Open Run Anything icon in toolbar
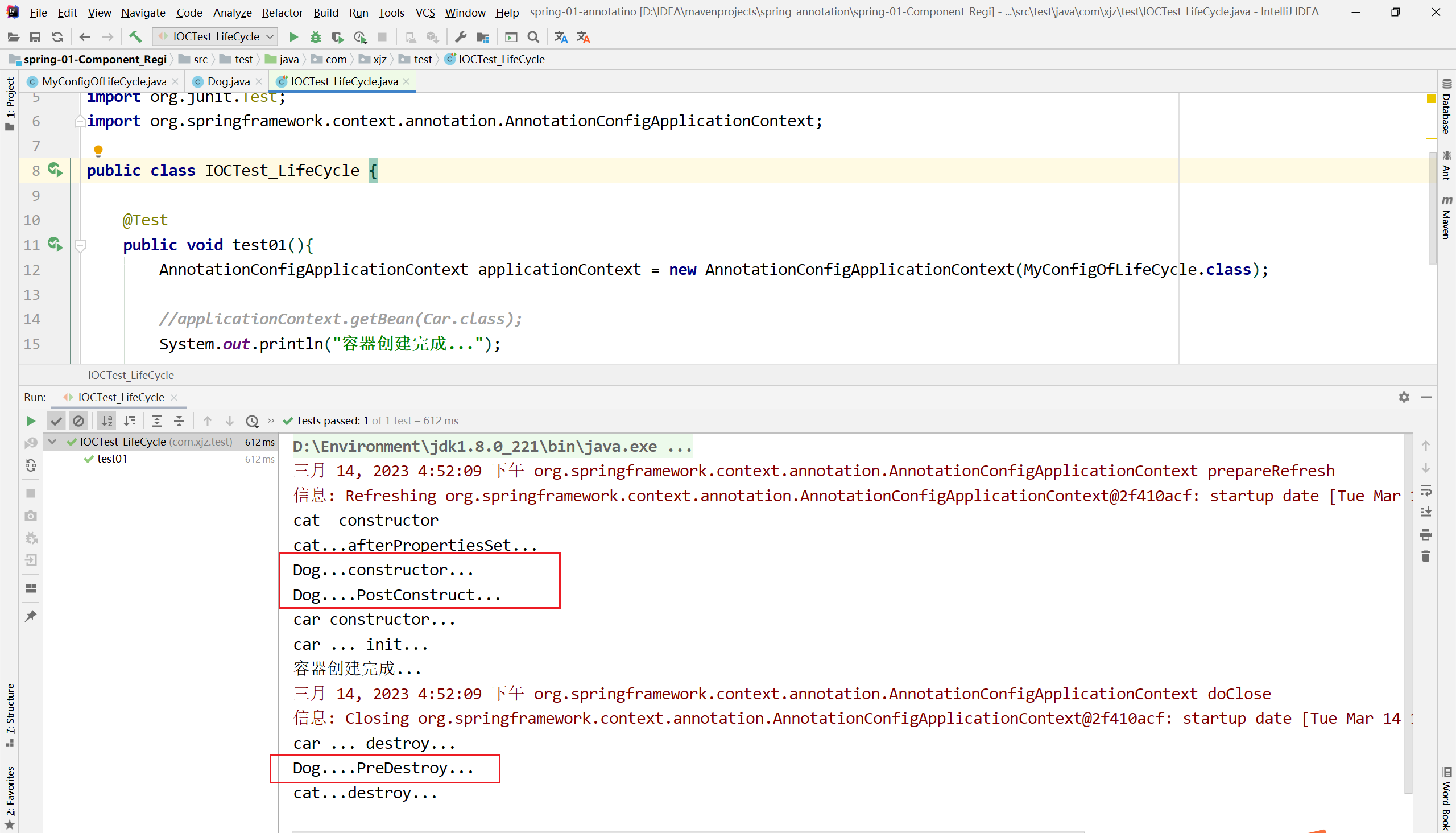This screenshot has height=833, width=1456. click(511, 37)
